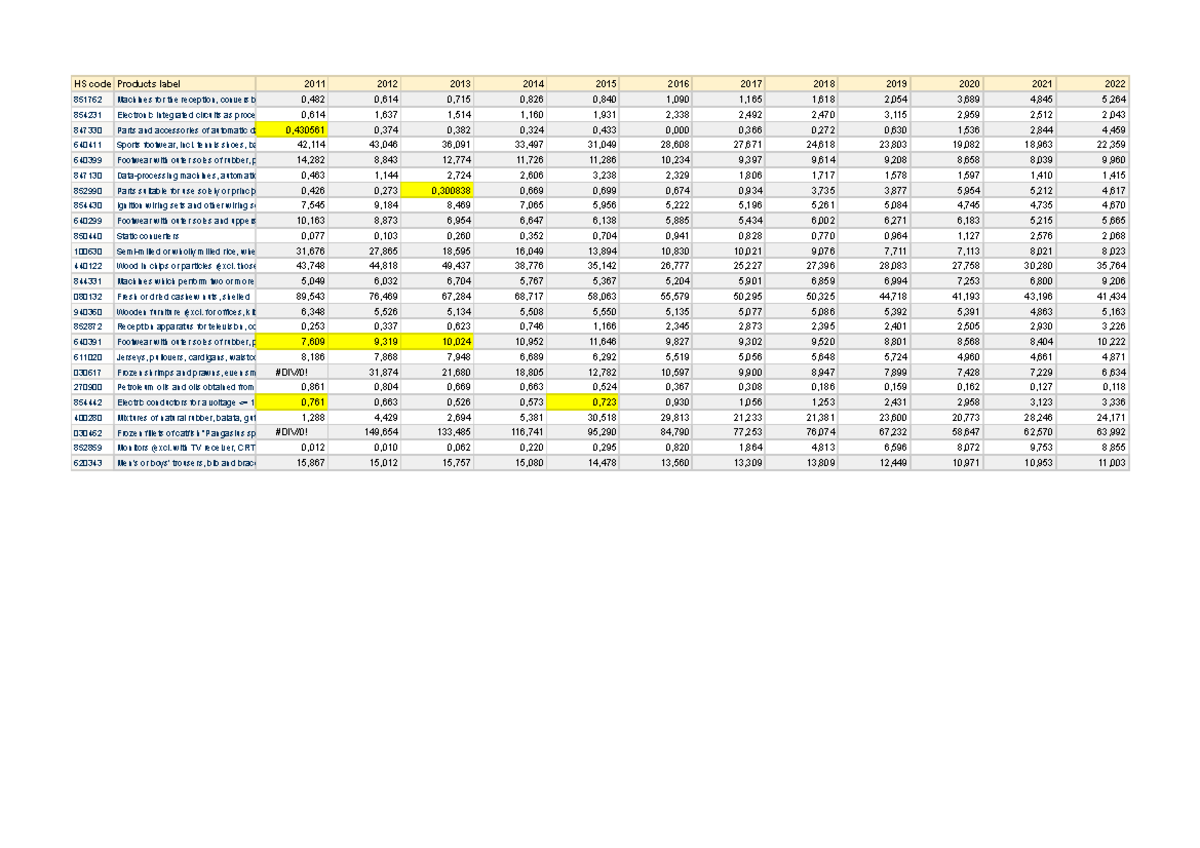Screen dimensions: 1200x848
Task: Click the #DIV/0! error in frozen shrimps row
Action: point(294,370)
